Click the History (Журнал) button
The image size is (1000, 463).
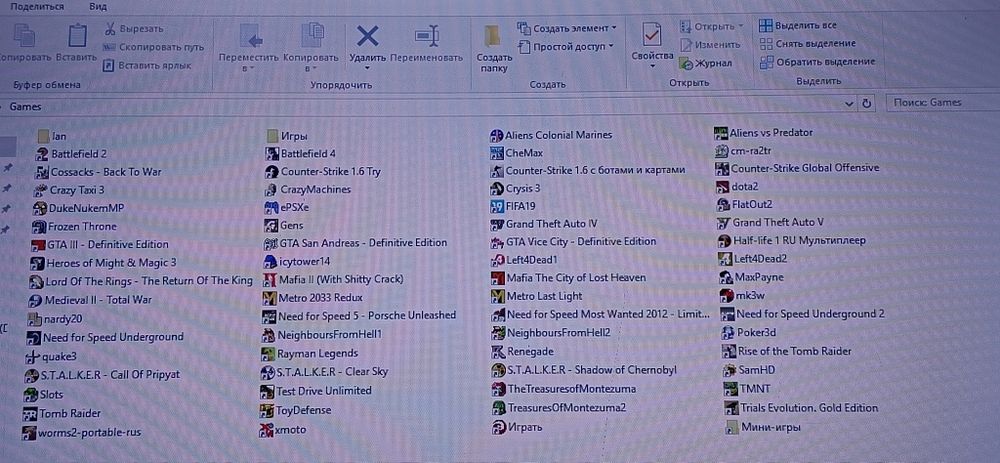click(706, 63)
